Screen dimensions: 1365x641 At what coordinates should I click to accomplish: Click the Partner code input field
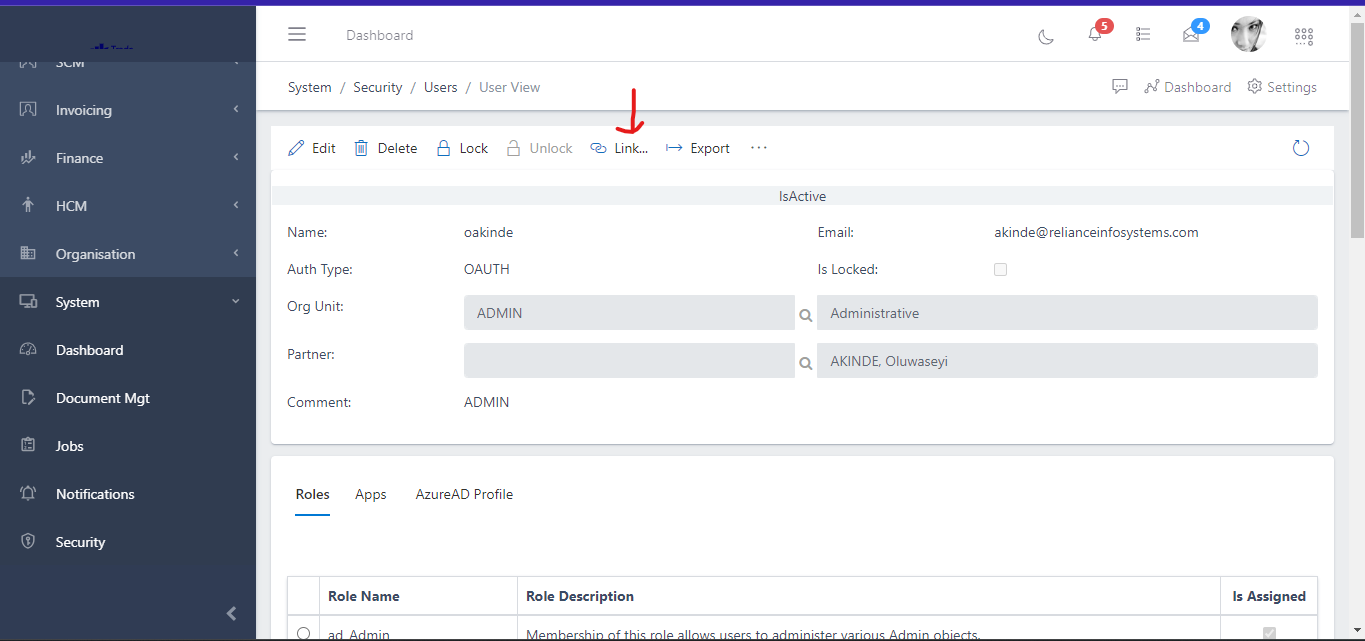(629, 361)
